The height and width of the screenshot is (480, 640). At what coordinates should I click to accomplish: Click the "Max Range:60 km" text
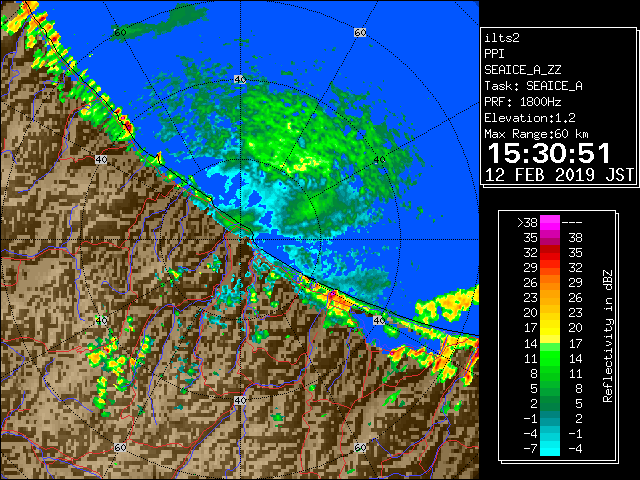[x=536, y=134]
